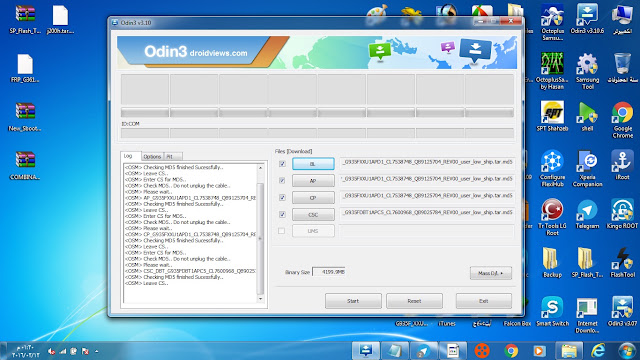
Task: Click the Binary Size value field
Action: coord(329,272)
